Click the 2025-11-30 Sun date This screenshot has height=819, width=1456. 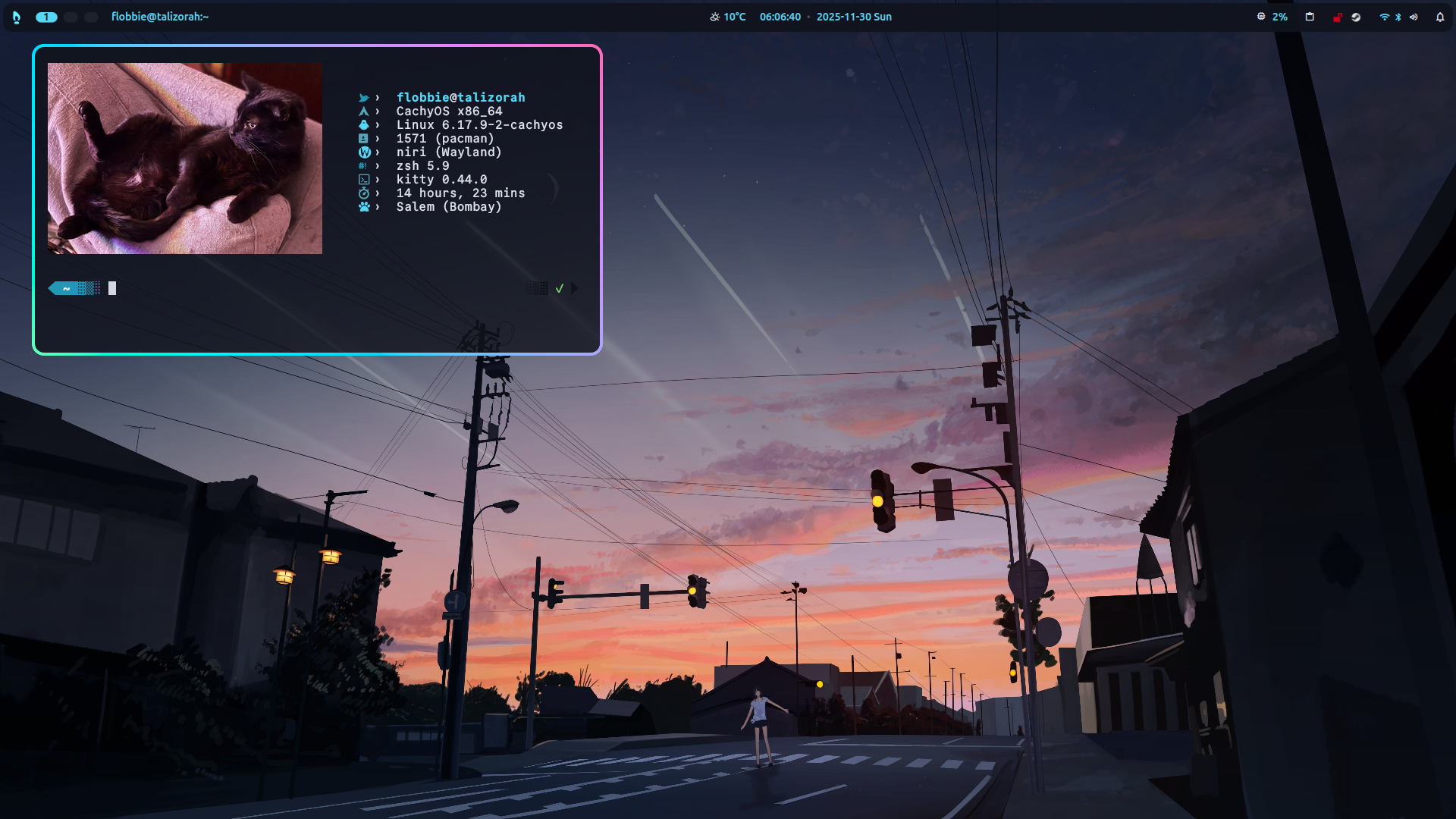[x=854, y=17]
